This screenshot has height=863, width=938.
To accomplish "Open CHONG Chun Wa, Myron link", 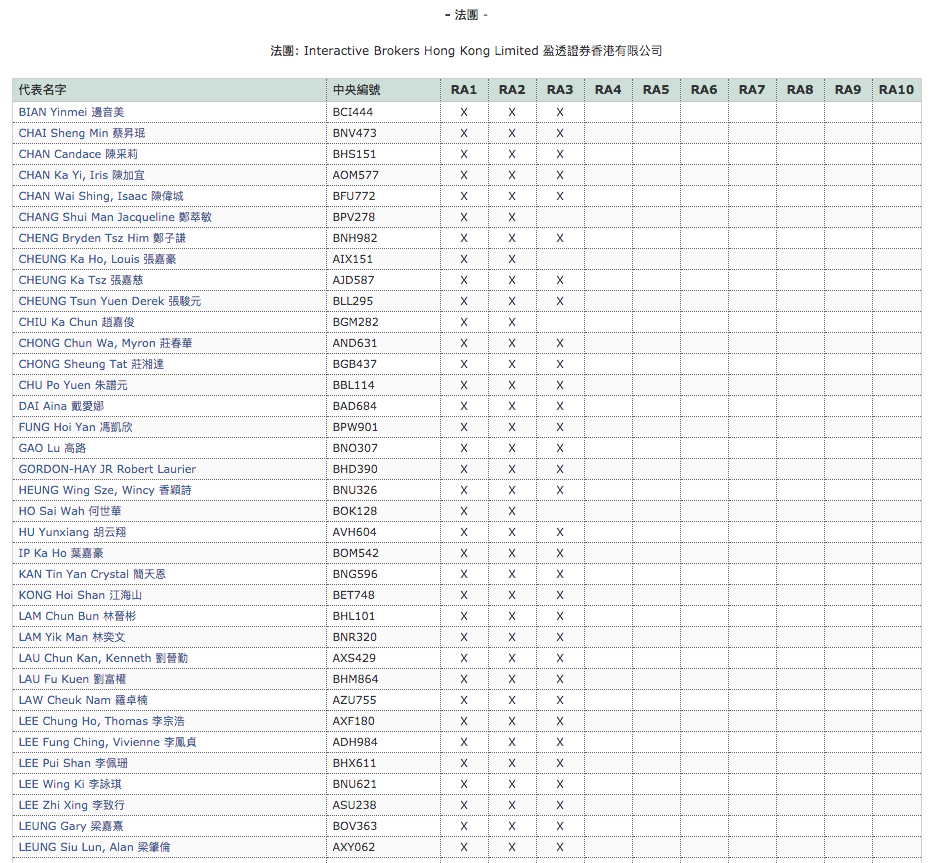I will click(x=105, y=343).
